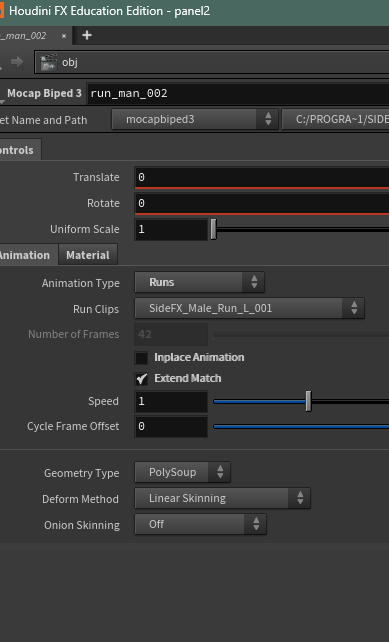Go forward with the arrow icon
389x642 pixels.
tap(17, 62)
